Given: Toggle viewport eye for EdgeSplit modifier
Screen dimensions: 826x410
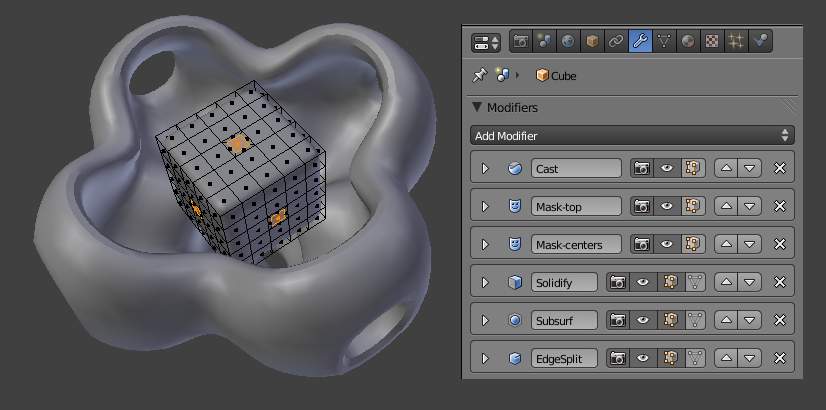Looking at the screenshot, I should tap(643, 358).
